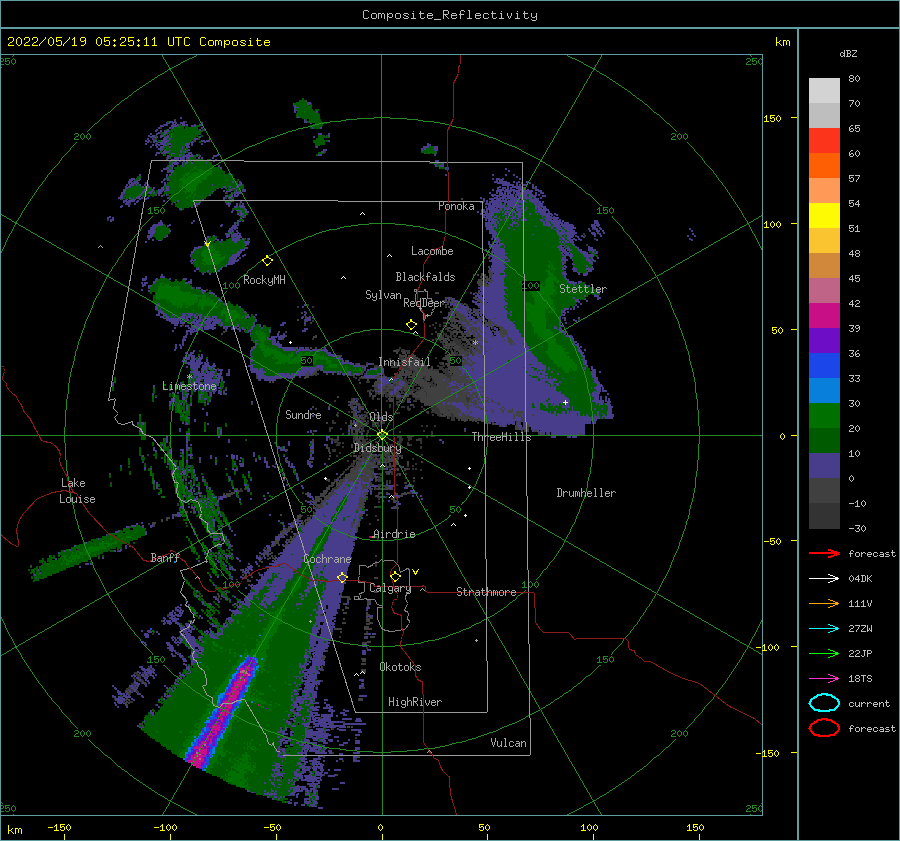900x841 pixels.
Task: Click the Drumheller town label
Action: [586, 493]
